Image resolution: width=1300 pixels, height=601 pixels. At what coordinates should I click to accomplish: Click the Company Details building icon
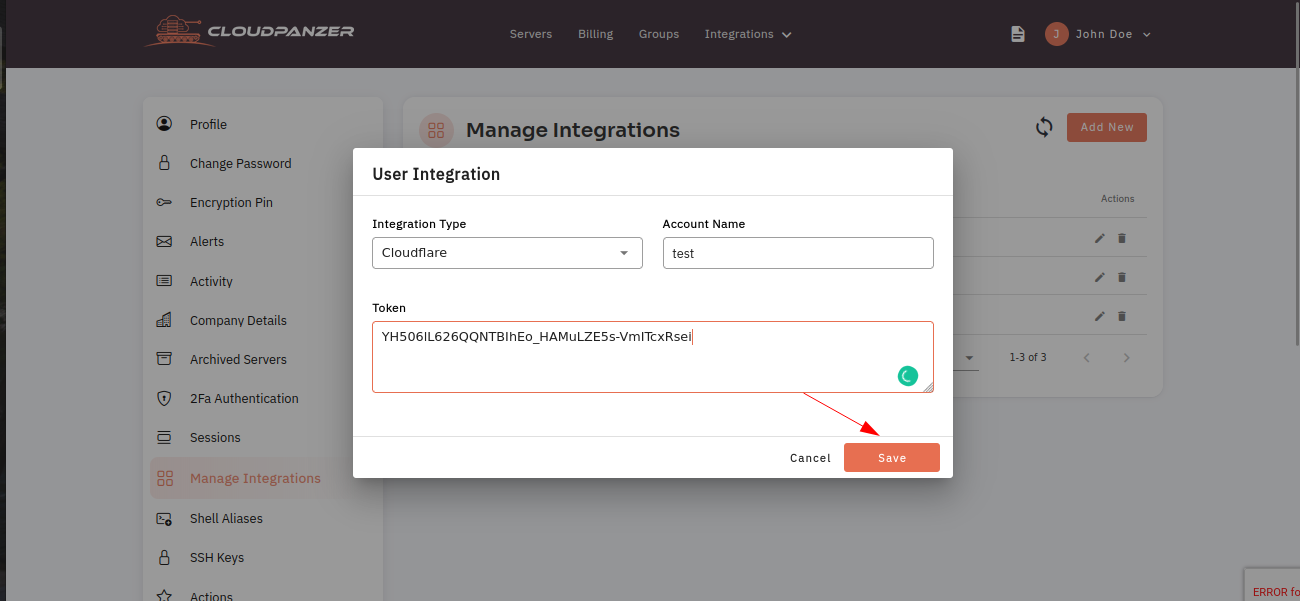tap(164, 320)
